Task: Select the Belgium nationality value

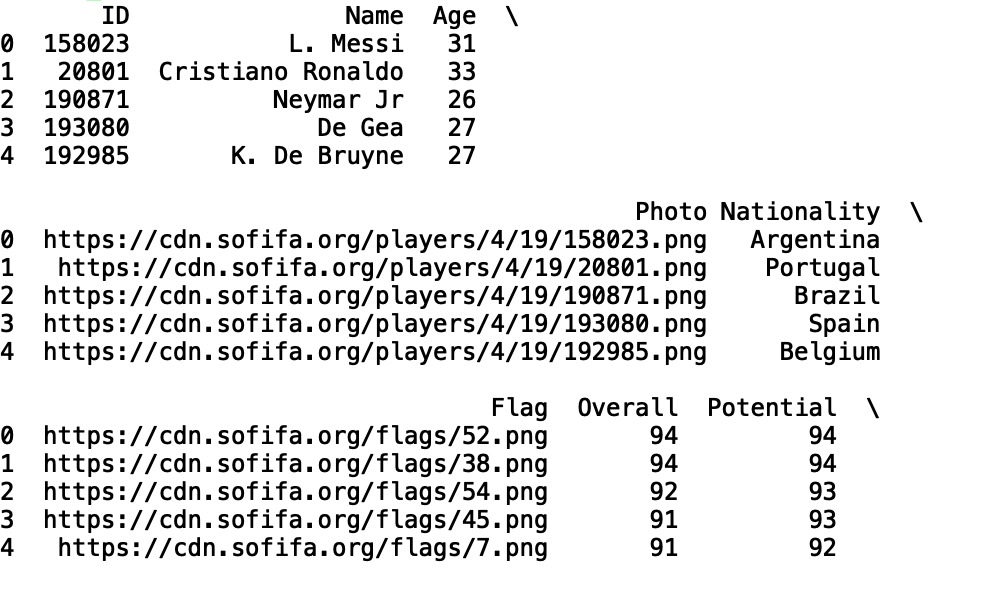Action: coord(829,352)
